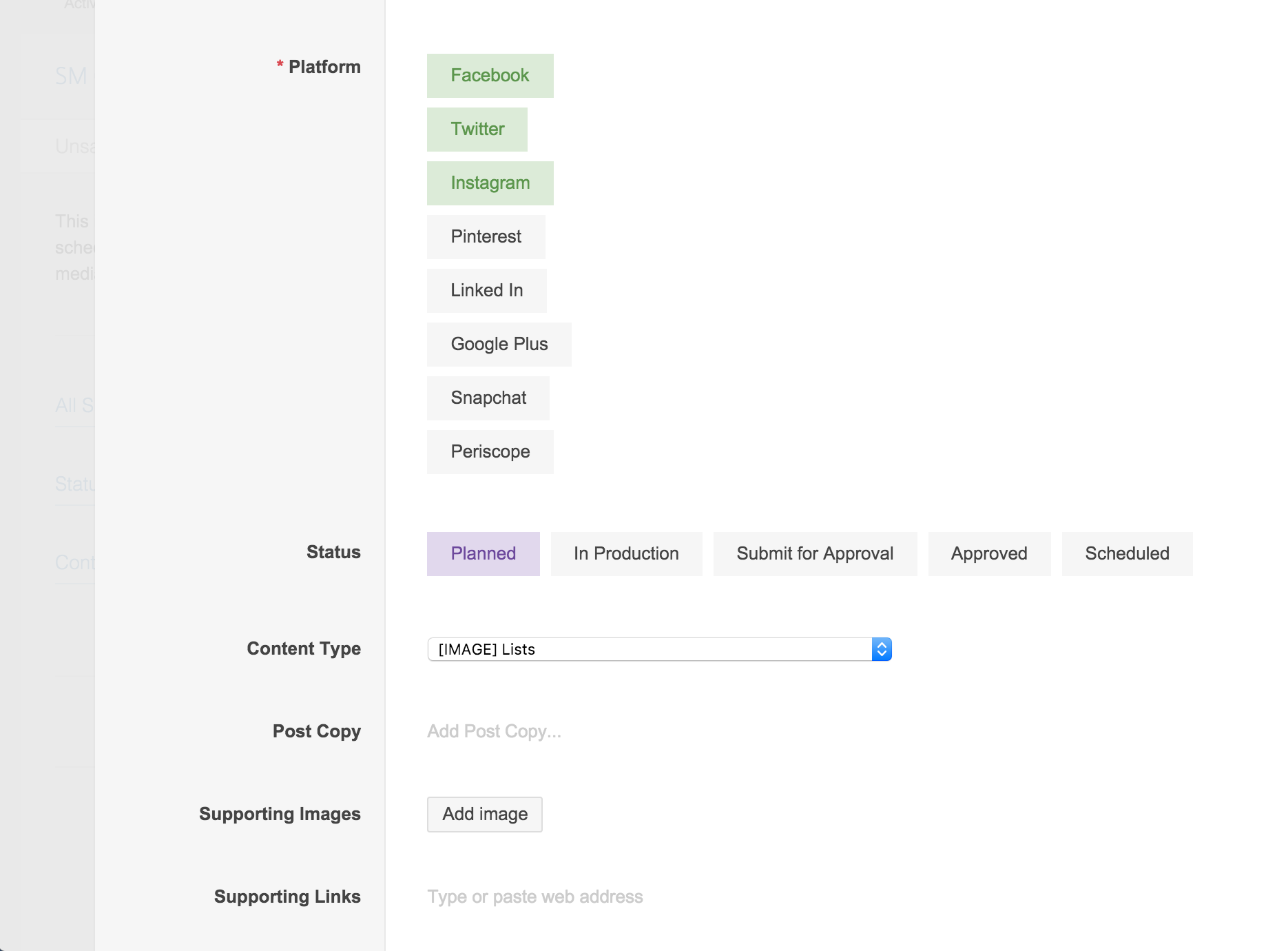Click the Content Type dropdown arrow
The height and width of the screenshot is (951, 1288).
tap(882, 649)
